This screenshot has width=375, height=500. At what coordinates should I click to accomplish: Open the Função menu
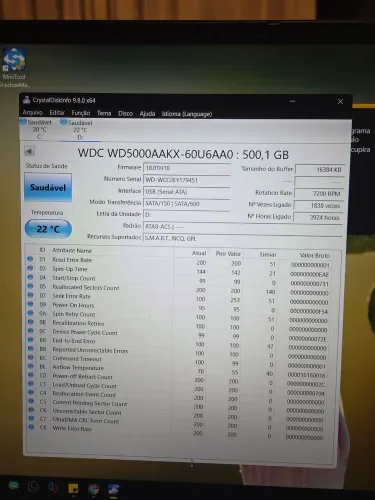(x=81, y=113)
